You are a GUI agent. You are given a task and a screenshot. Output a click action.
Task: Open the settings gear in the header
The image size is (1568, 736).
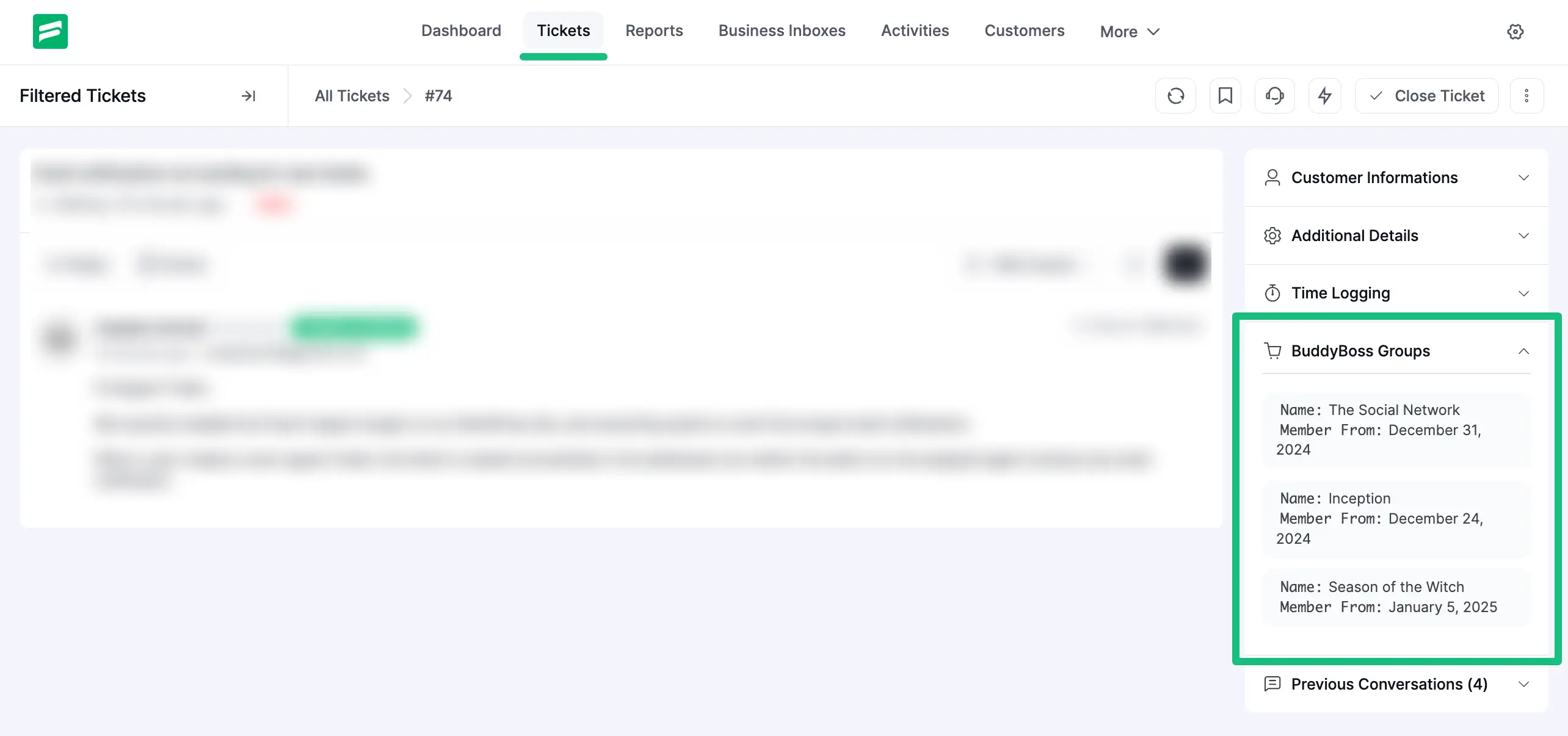(x=1515, y=32)
